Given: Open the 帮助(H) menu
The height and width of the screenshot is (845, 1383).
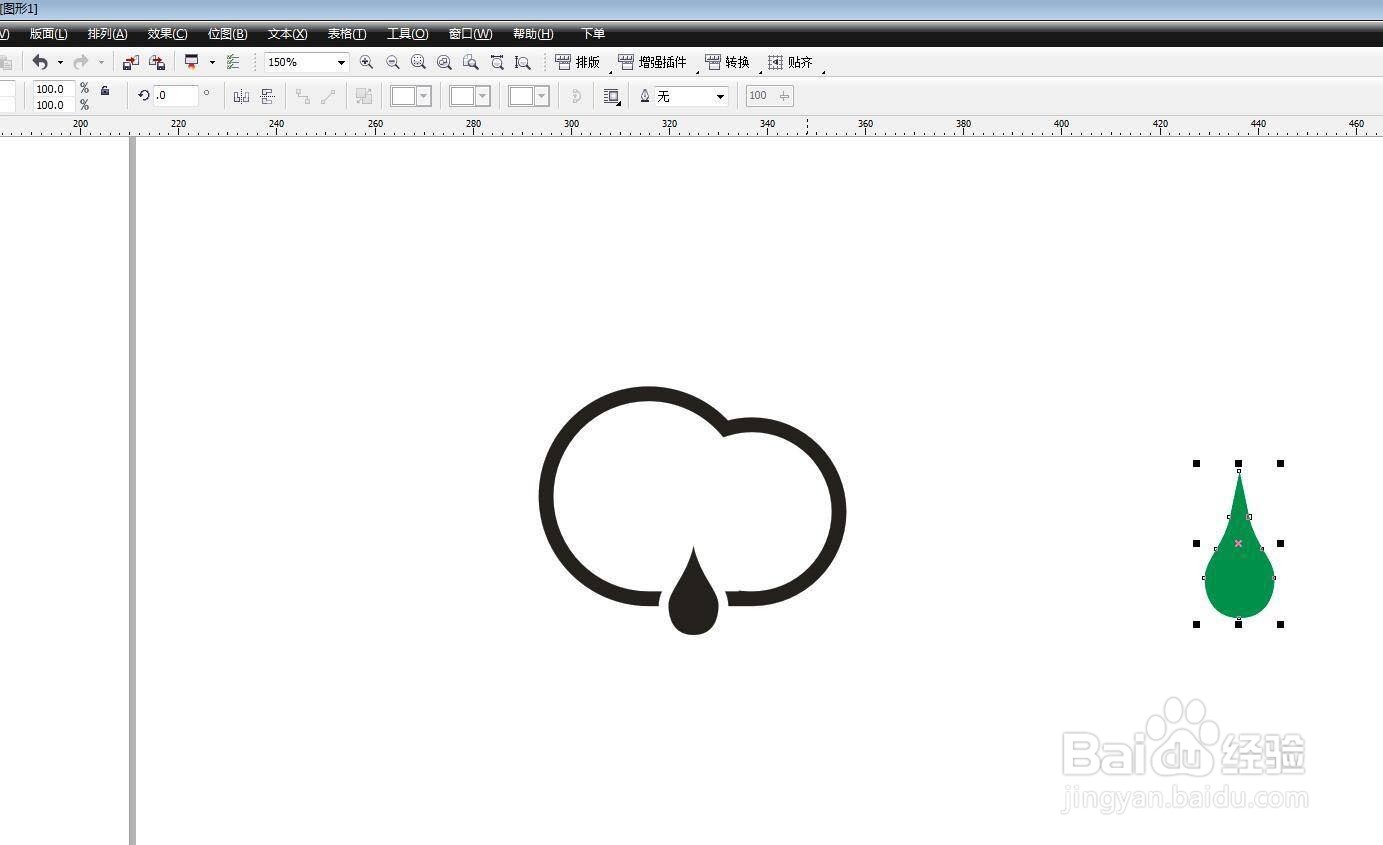Looking at the screenshot, I should (x=533, y=34).
